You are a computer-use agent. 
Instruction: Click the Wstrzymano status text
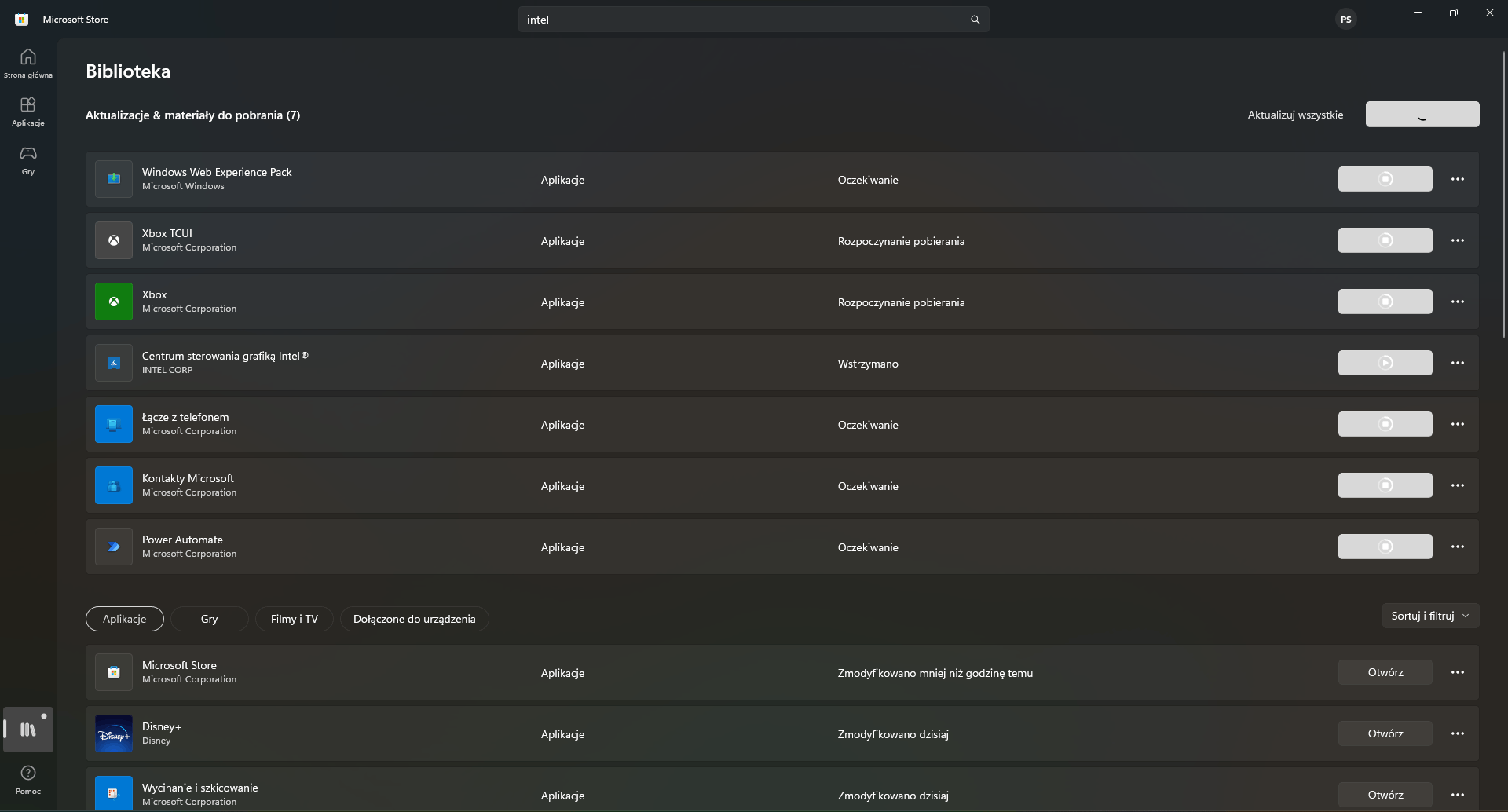tap(868, 364)
